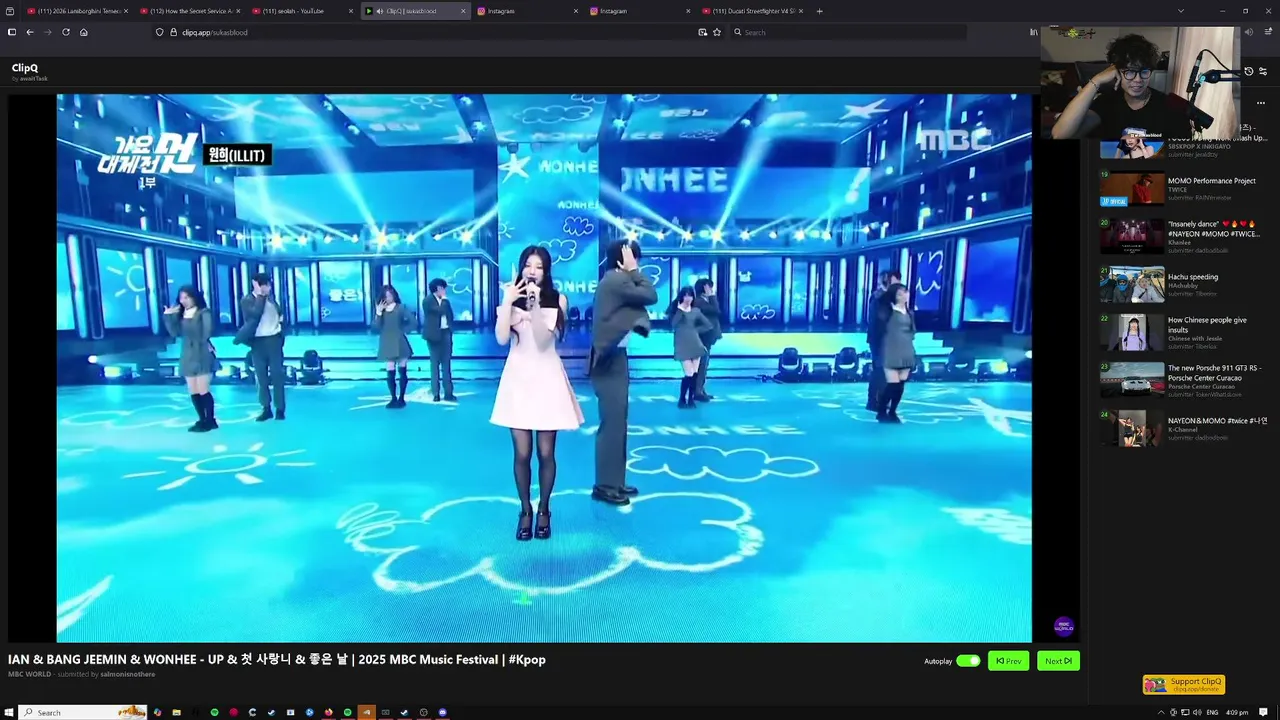Close the seolah YouTube tab
The image size is (1280, 720).
click(x=351, y=11)
